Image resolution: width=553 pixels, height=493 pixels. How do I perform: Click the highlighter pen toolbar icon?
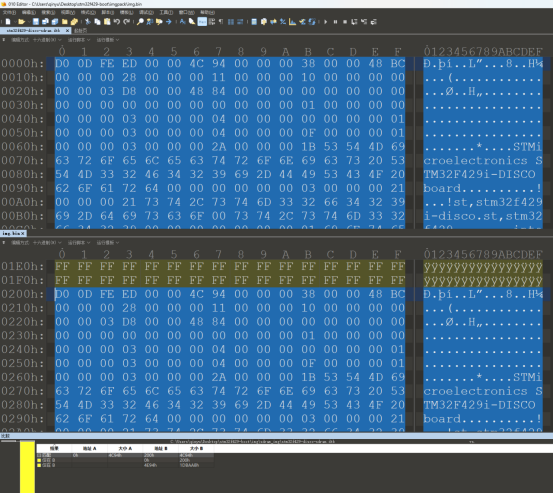click(x=192, y=22)
